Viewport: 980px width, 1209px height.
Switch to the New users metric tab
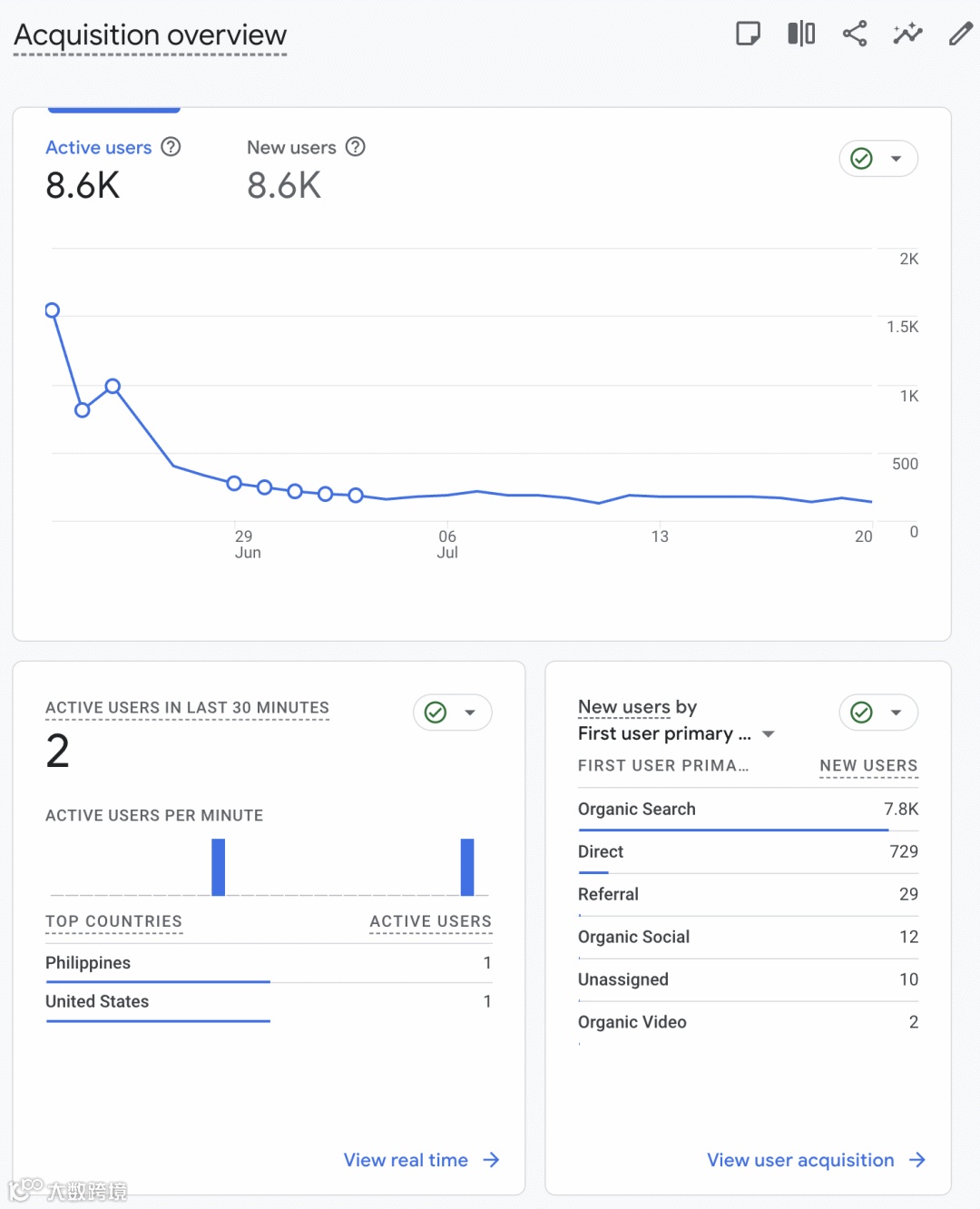291,148
